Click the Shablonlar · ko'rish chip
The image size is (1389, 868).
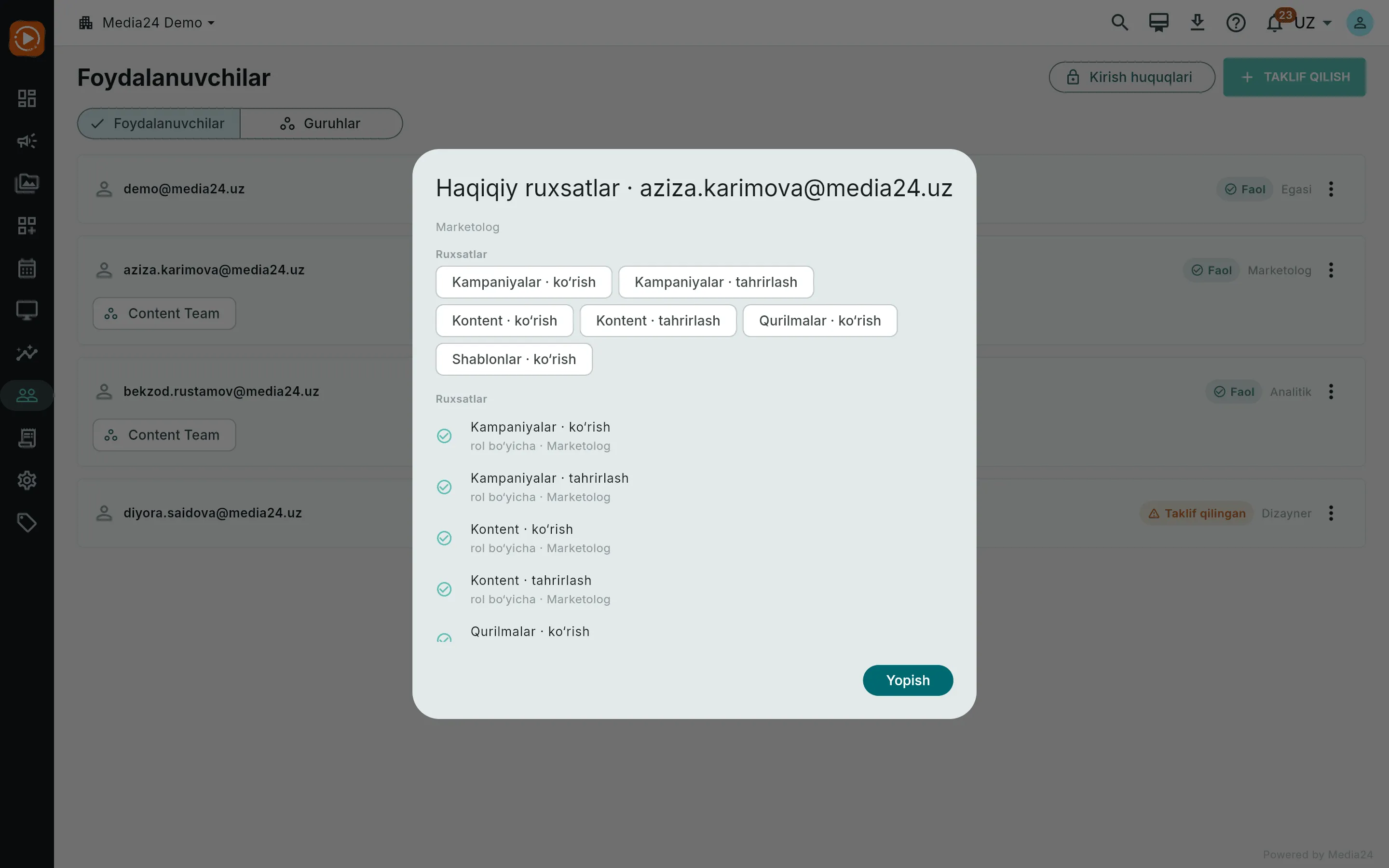point(514,359)
